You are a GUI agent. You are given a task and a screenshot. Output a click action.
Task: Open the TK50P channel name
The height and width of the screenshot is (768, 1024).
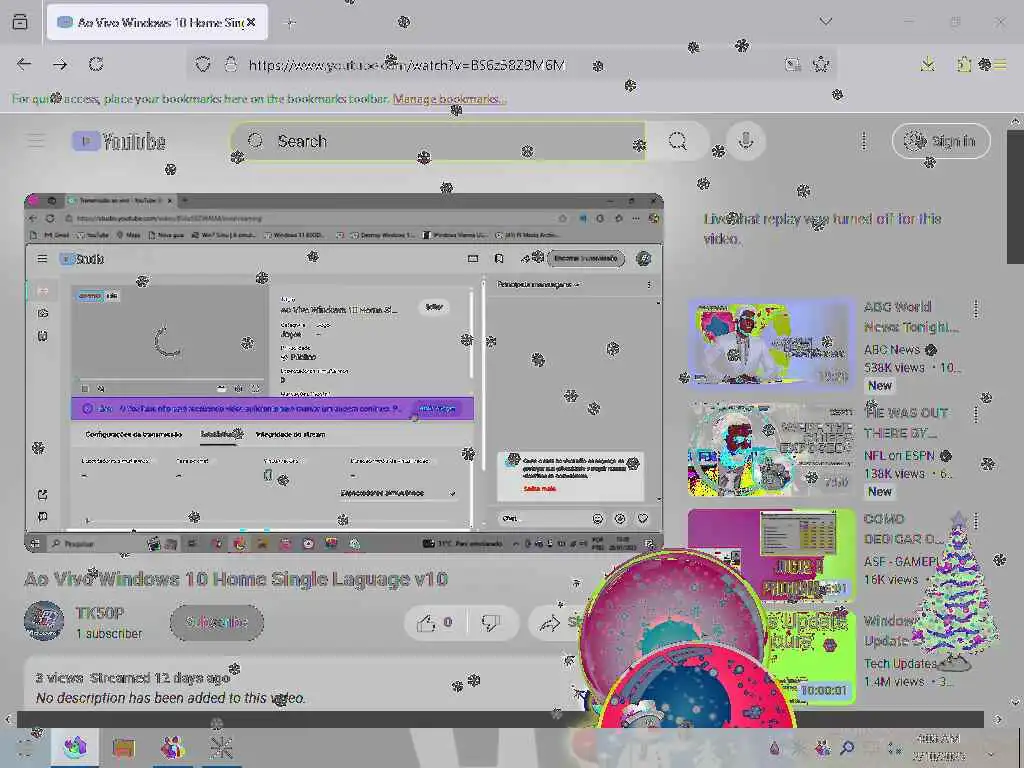point(99,613)
